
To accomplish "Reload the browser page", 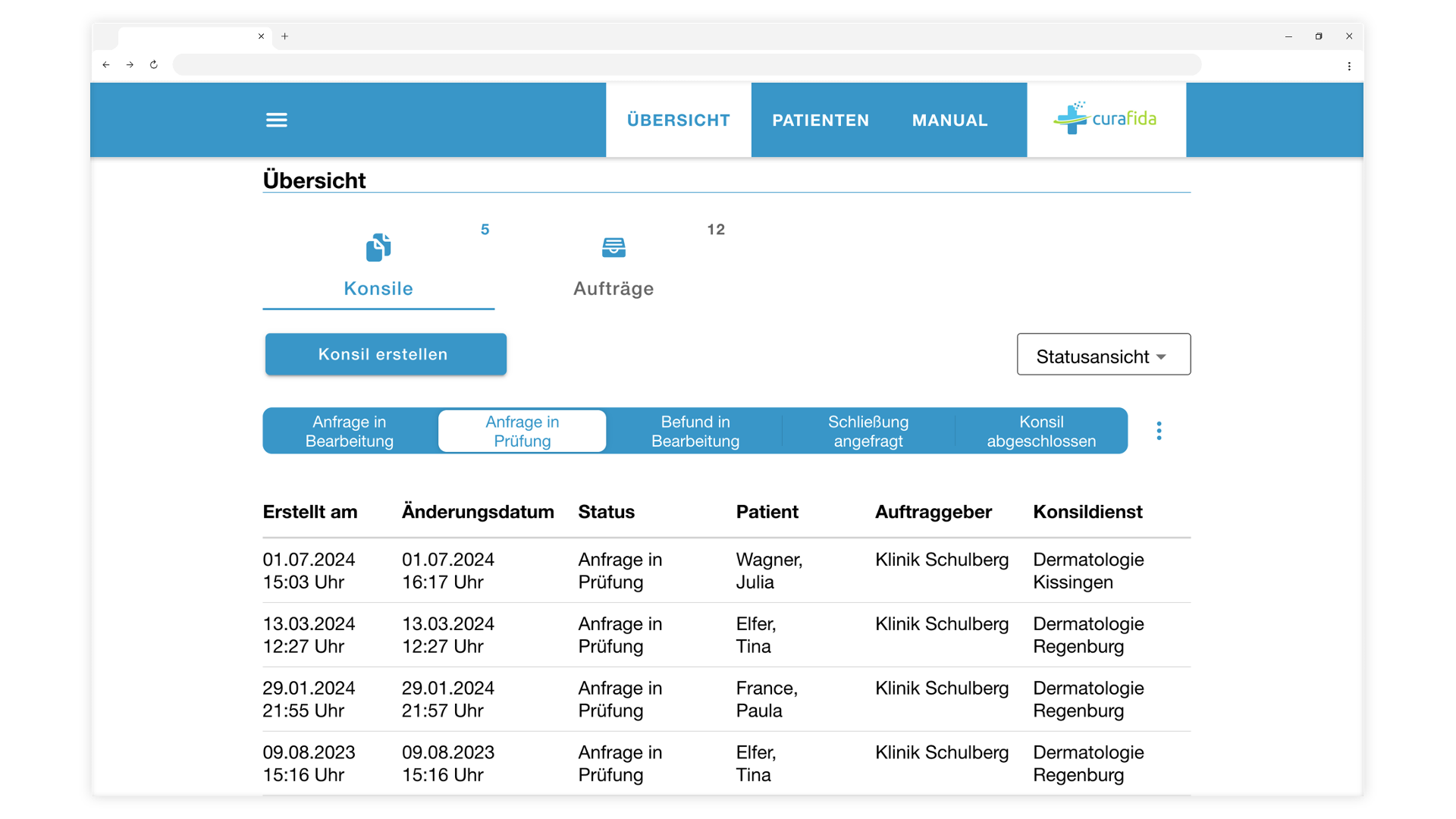I will click(154, 65).
